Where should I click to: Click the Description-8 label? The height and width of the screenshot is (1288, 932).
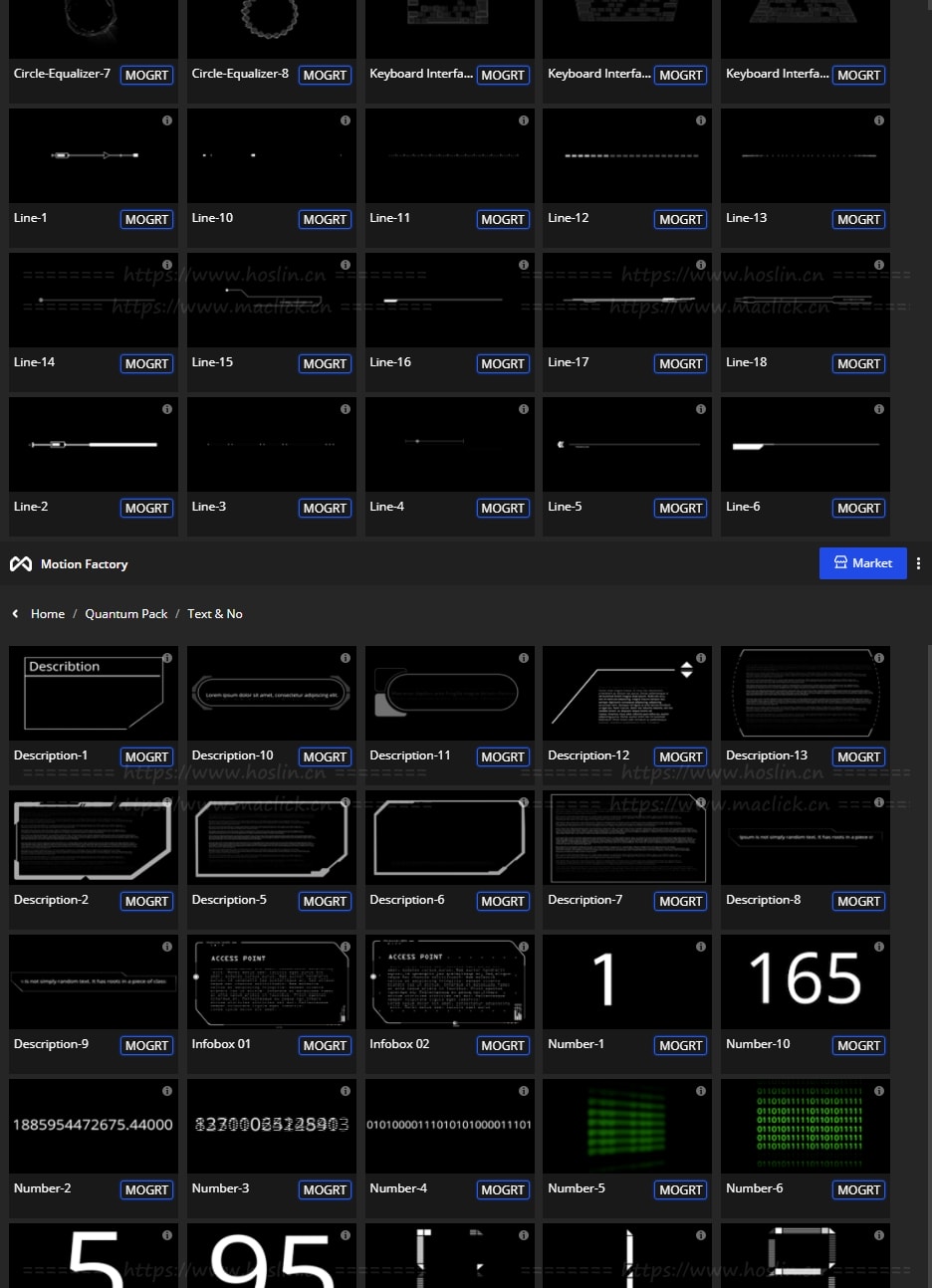coord(763,900)
